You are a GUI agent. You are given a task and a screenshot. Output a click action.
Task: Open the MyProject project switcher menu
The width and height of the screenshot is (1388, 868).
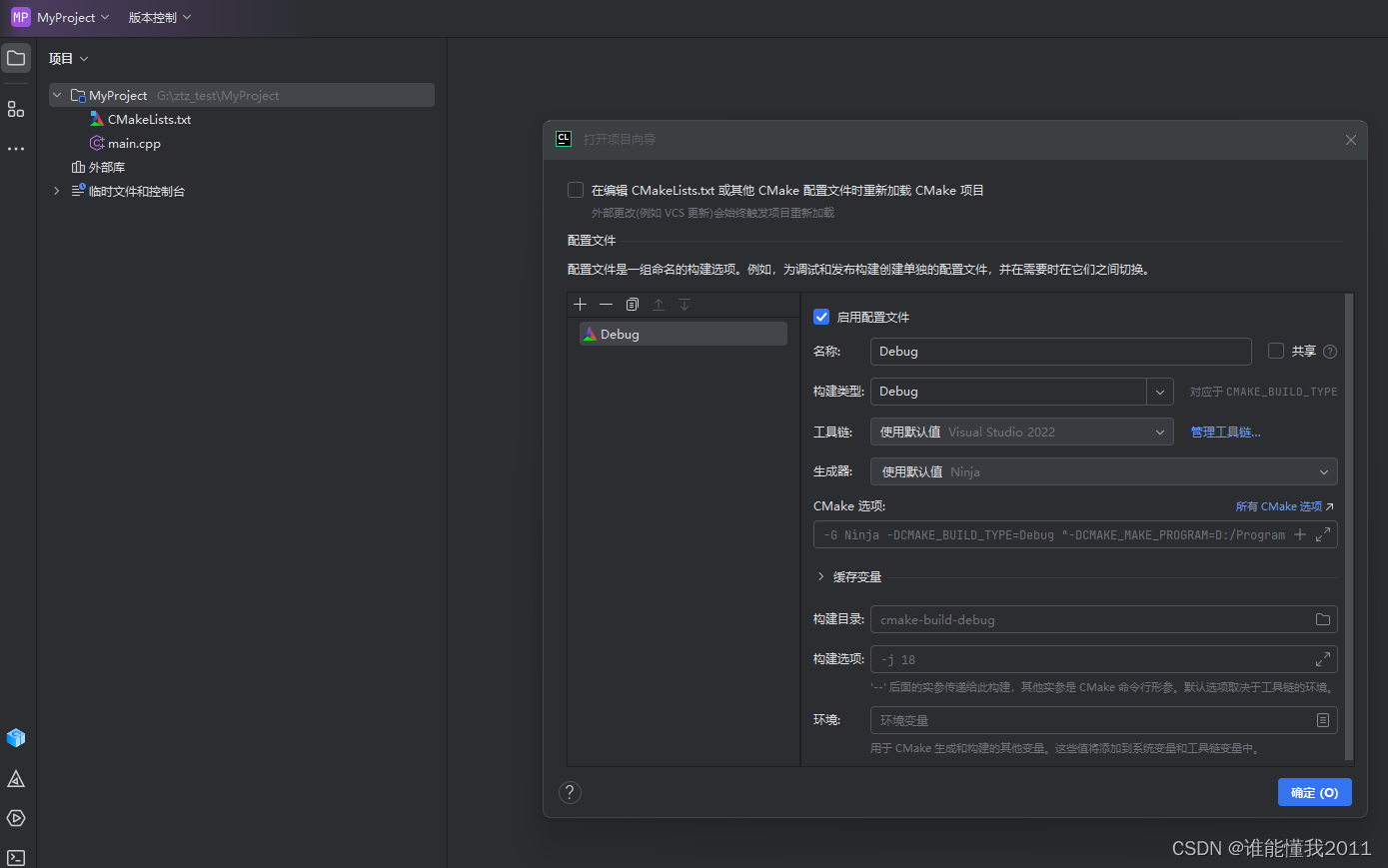tap(62, 17)
